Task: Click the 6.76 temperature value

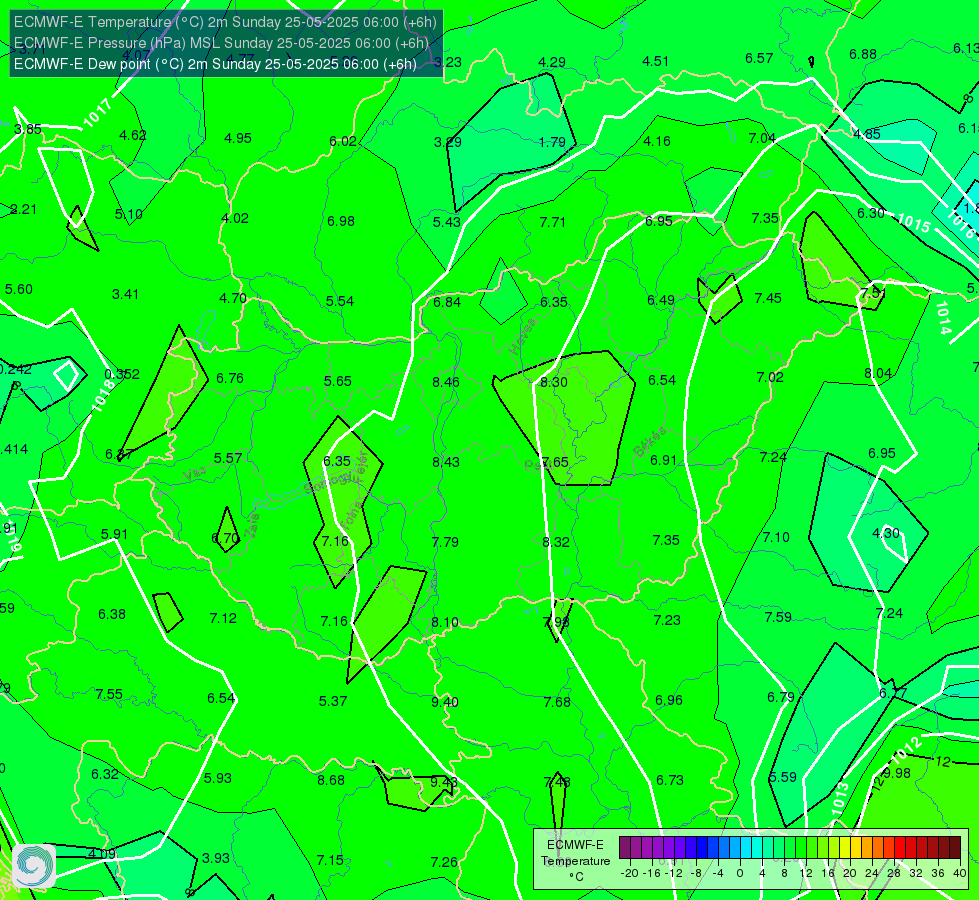Action: pyautogui.click(x=230, y=378)
